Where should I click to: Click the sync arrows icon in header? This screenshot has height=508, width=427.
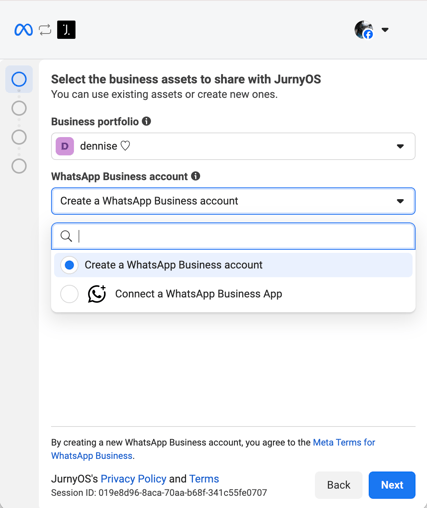(45, 30)
